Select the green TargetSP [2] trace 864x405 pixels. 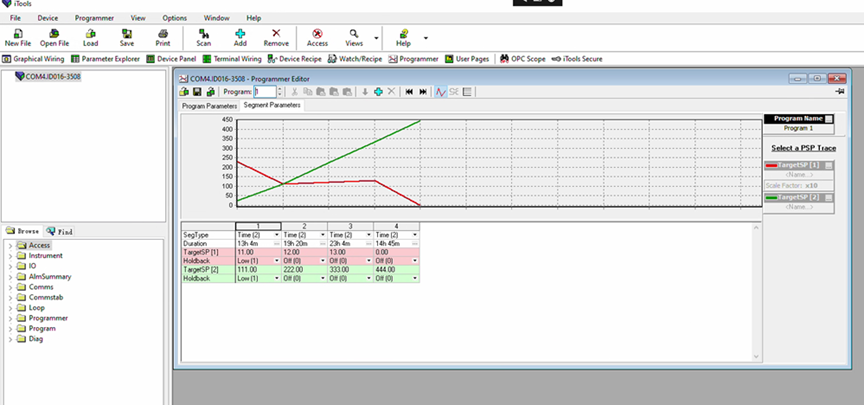799,197
